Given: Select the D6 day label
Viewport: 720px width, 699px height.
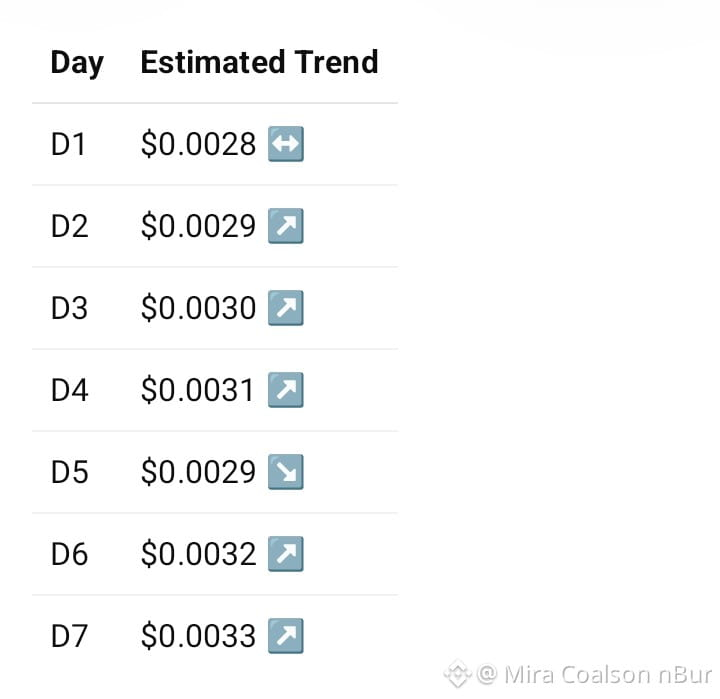Looking at the screenshot, I should [69, 554].
